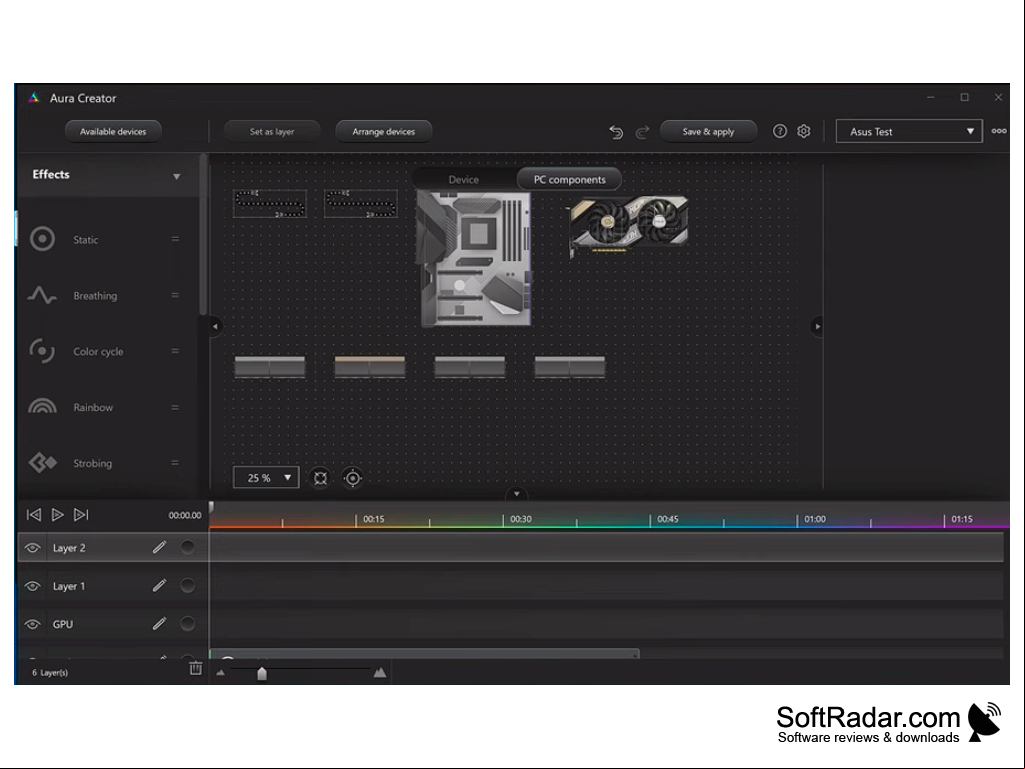Click the 00:00.00 time readout

point(185,515)
